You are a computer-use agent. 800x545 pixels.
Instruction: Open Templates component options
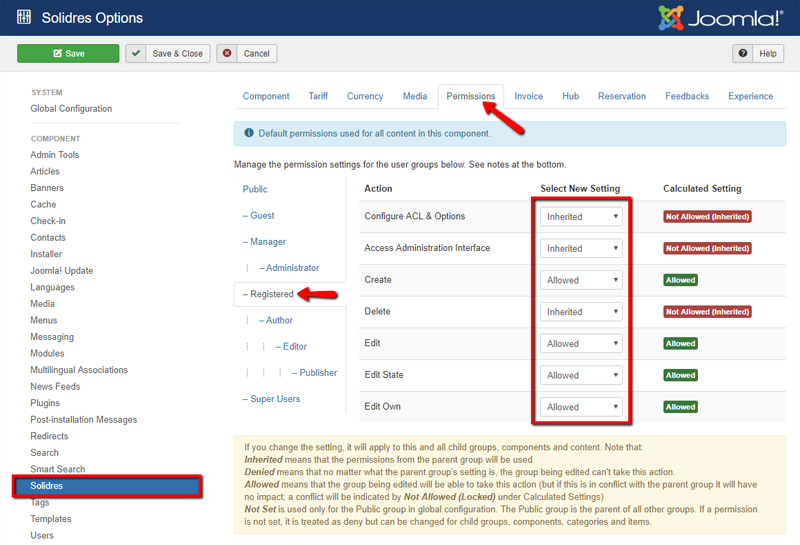point(51,518)
